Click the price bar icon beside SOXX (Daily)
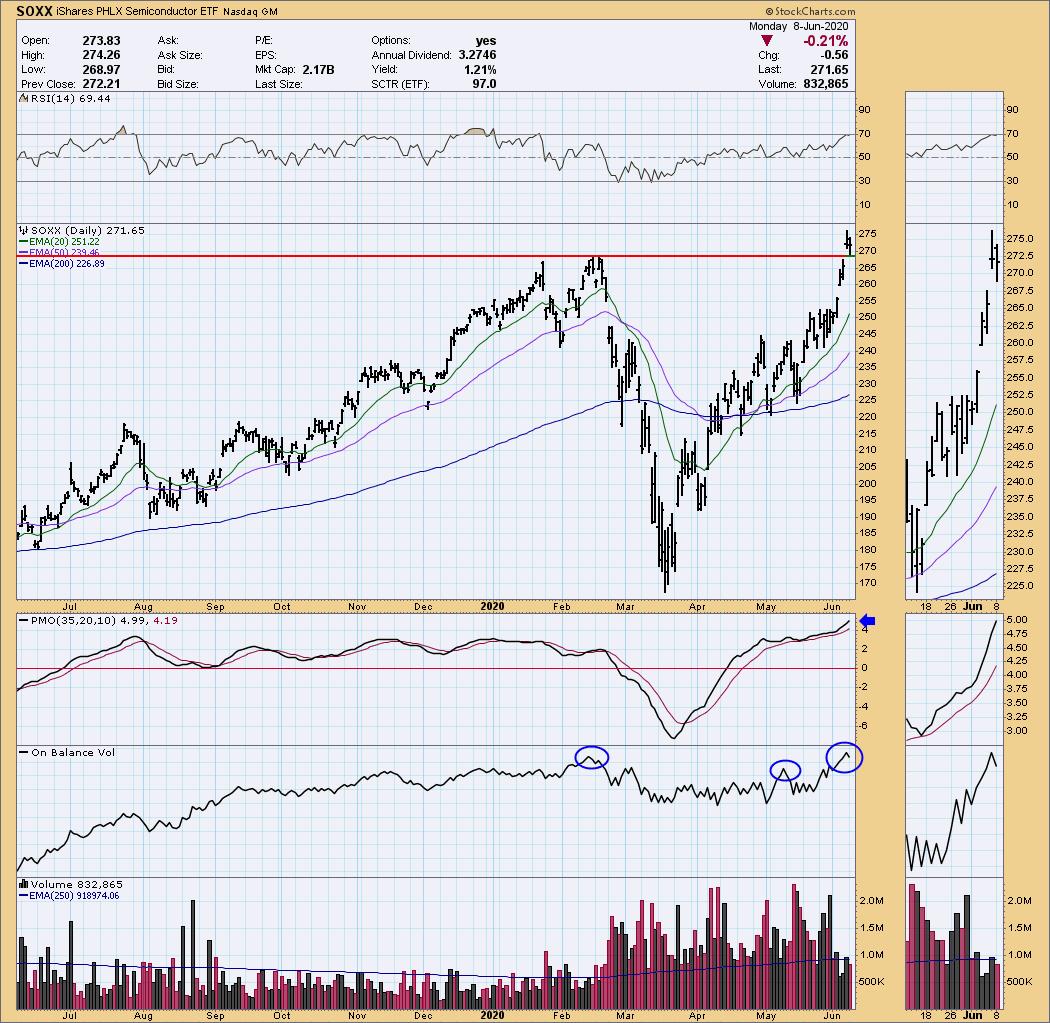 click(x=25, y=230)
